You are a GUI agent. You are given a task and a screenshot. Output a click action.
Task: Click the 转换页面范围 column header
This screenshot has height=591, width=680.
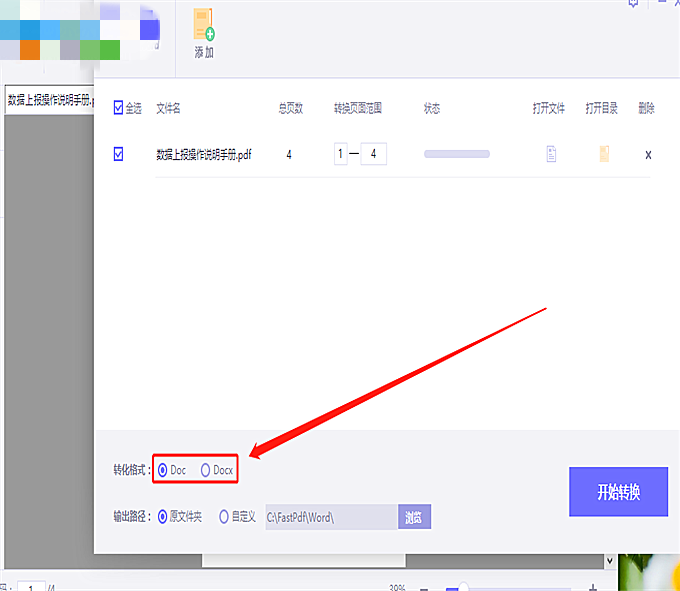click(358, 108)
